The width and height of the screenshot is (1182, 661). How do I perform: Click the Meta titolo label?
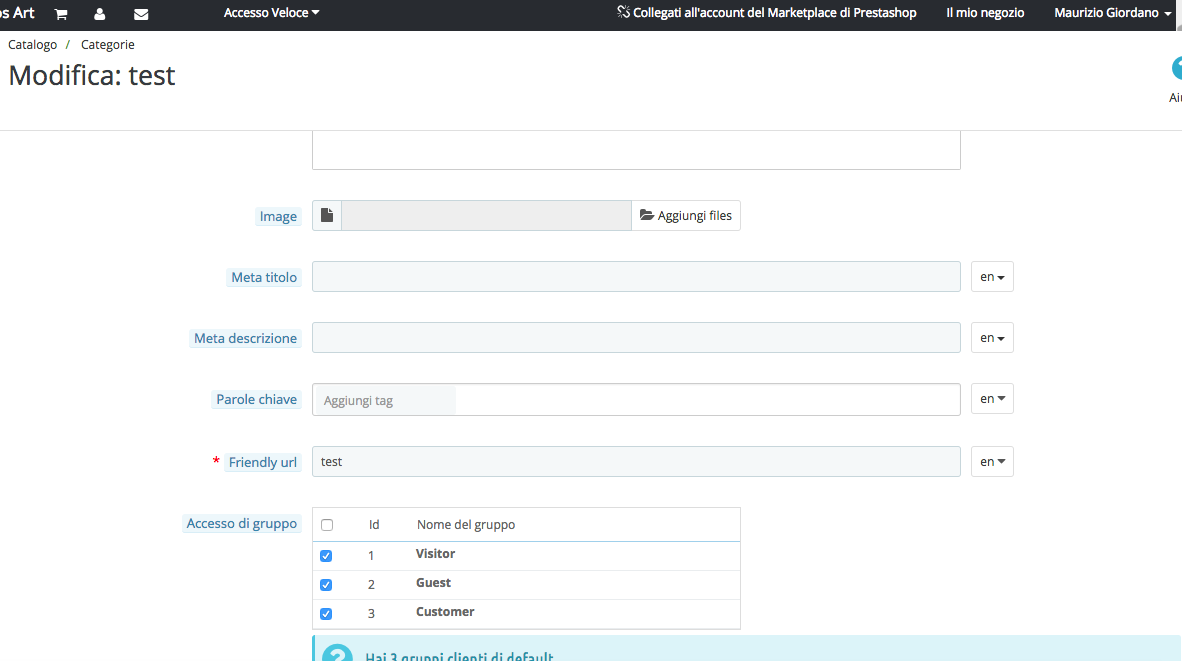click(264, 277)
